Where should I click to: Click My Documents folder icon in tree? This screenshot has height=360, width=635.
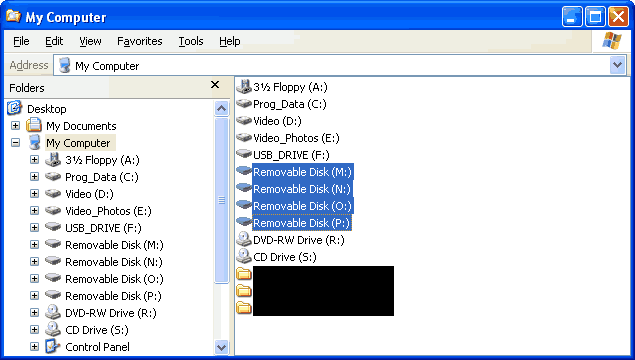pyautogui.click(x=34, y=125)
